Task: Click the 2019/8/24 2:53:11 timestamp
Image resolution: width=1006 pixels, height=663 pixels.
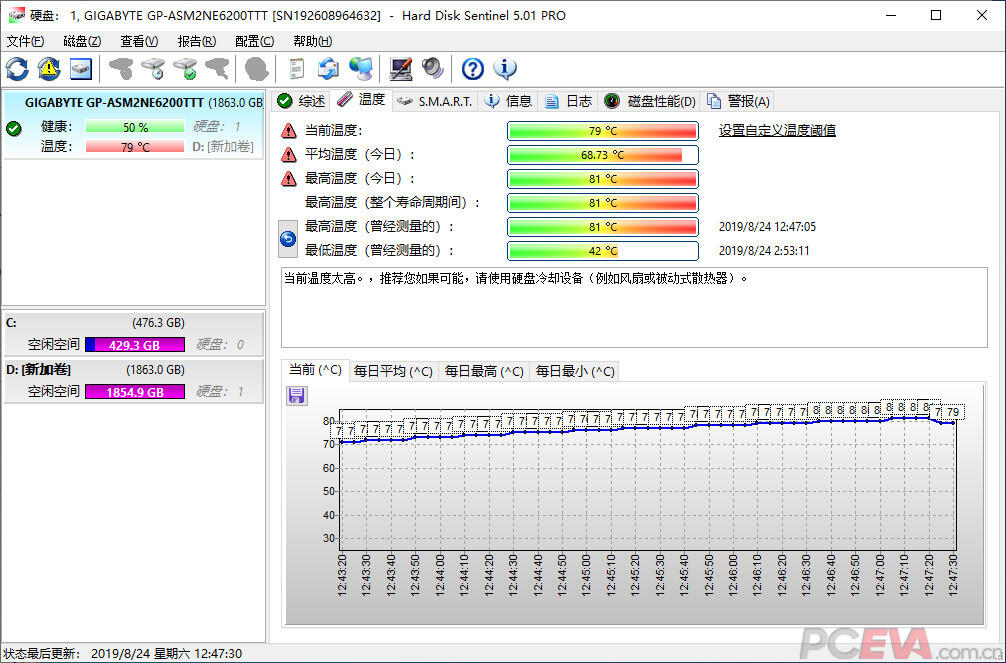Action: coord(763,251)
